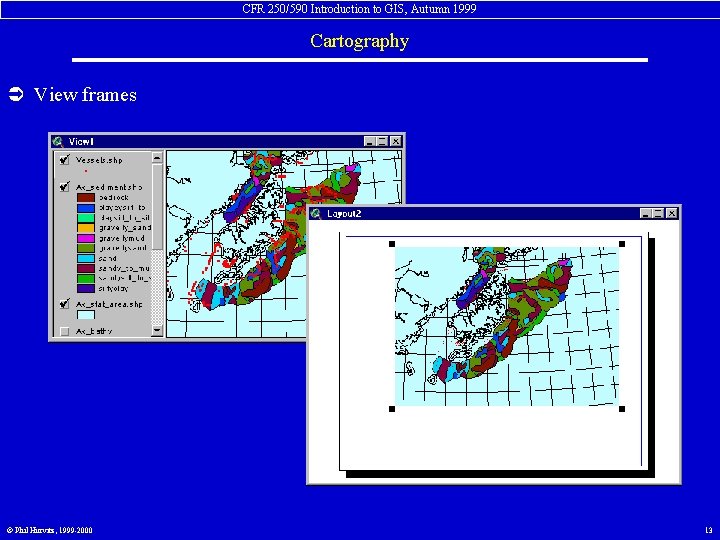The height and width of the screenshot is (540, 720).
Task: Close the Layout2 window
Action: click(x=671, y=213)
